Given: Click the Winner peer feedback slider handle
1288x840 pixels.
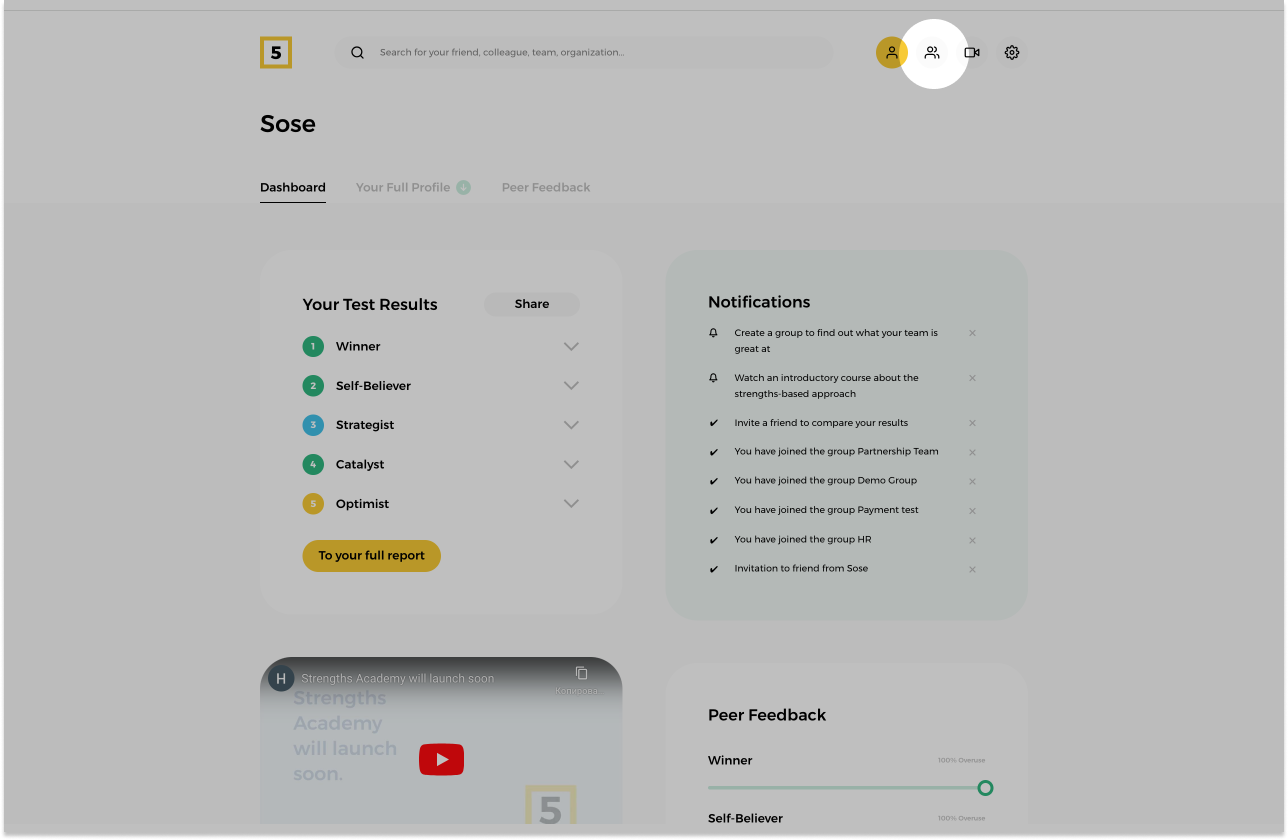Looking at the screenshot, I should point(985,788).
